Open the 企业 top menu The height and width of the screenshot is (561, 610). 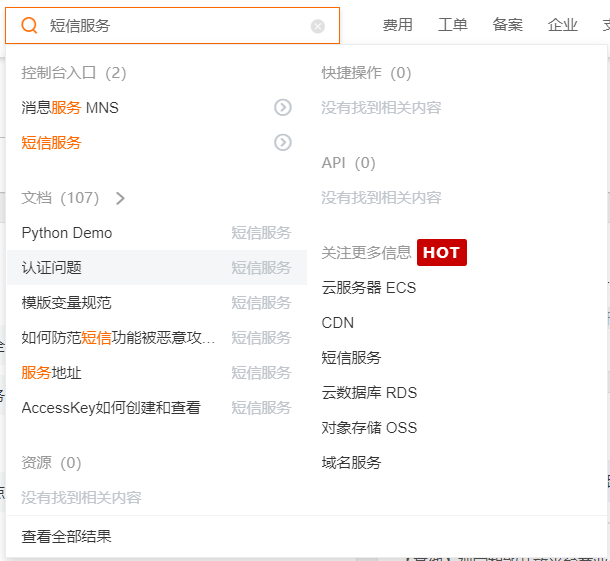click(x=563, y=25)
